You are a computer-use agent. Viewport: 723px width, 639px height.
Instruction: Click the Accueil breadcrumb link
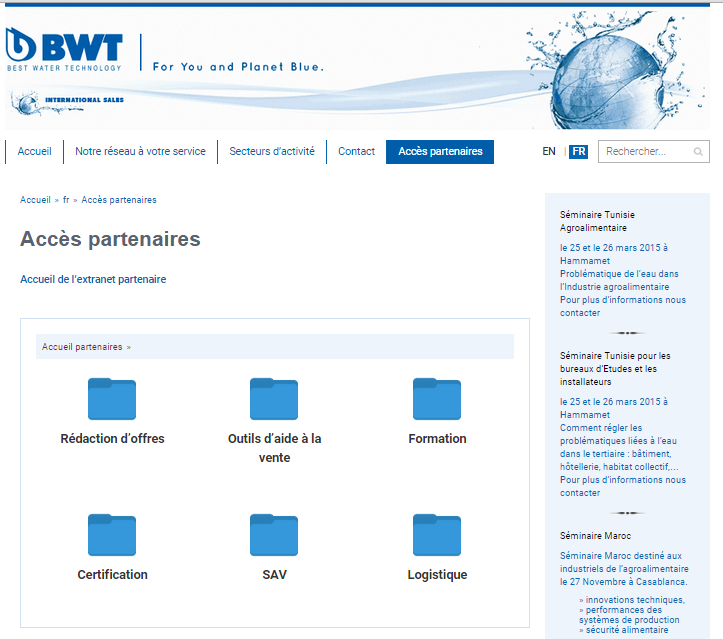click(x=35, y=200)
